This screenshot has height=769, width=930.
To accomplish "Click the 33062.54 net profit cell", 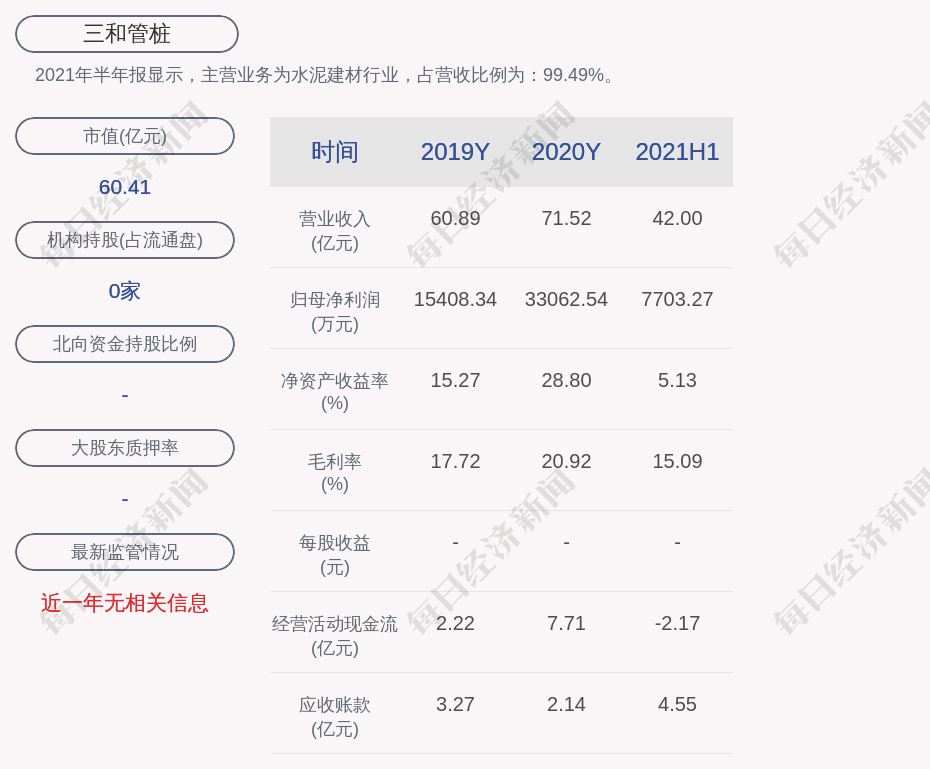I will 566,299.
